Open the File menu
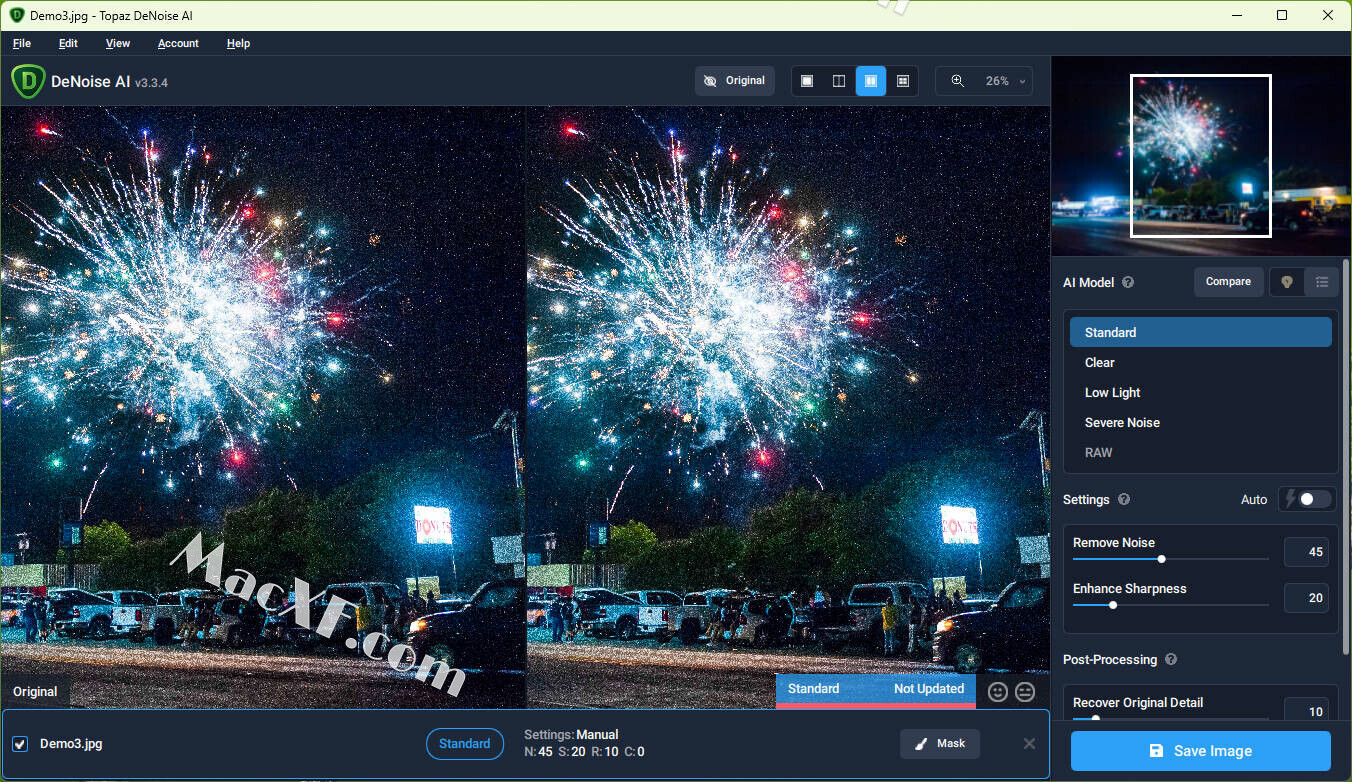Screen dimensions: 1352x782 coord(22,43)
